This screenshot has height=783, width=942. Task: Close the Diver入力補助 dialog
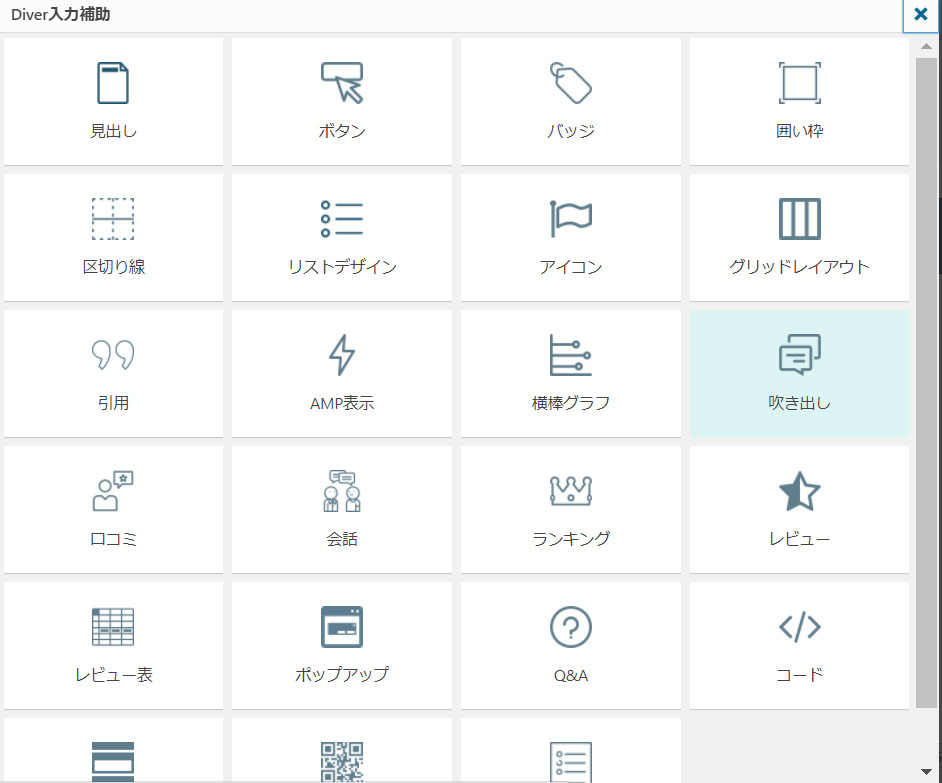921,16
